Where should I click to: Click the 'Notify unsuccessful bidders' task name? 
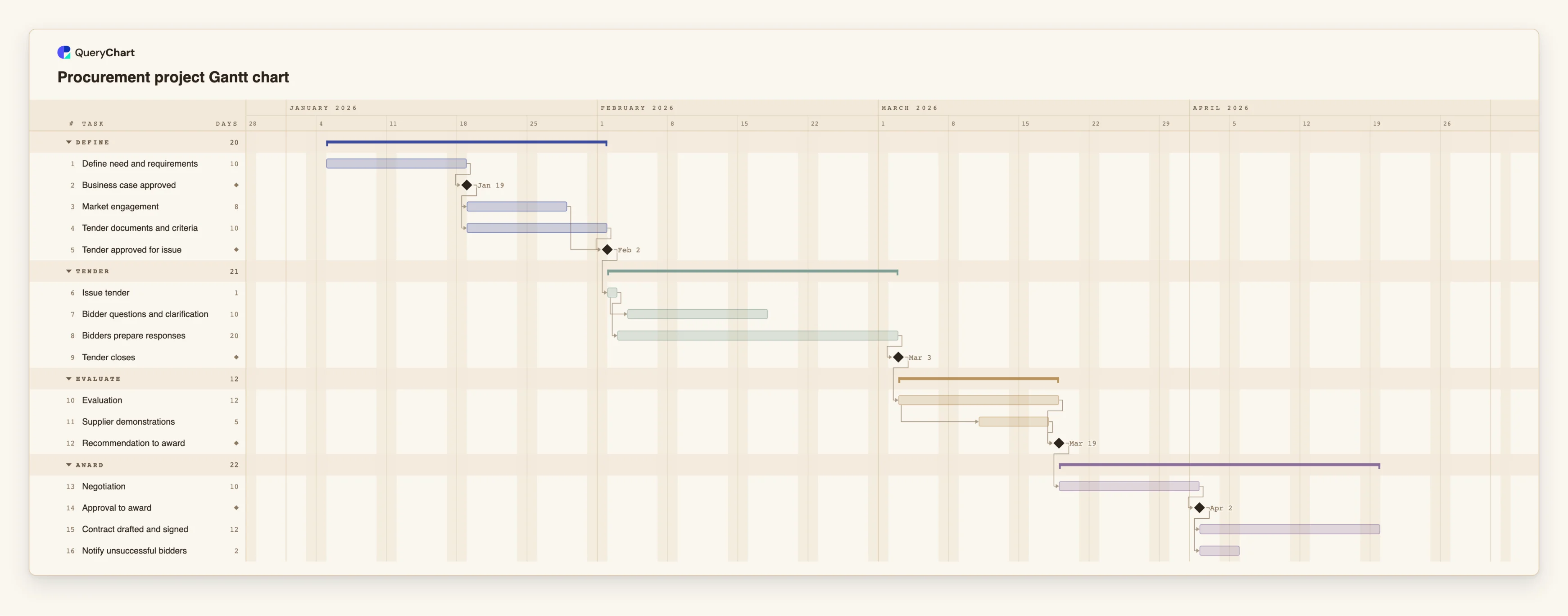(135, 551)
